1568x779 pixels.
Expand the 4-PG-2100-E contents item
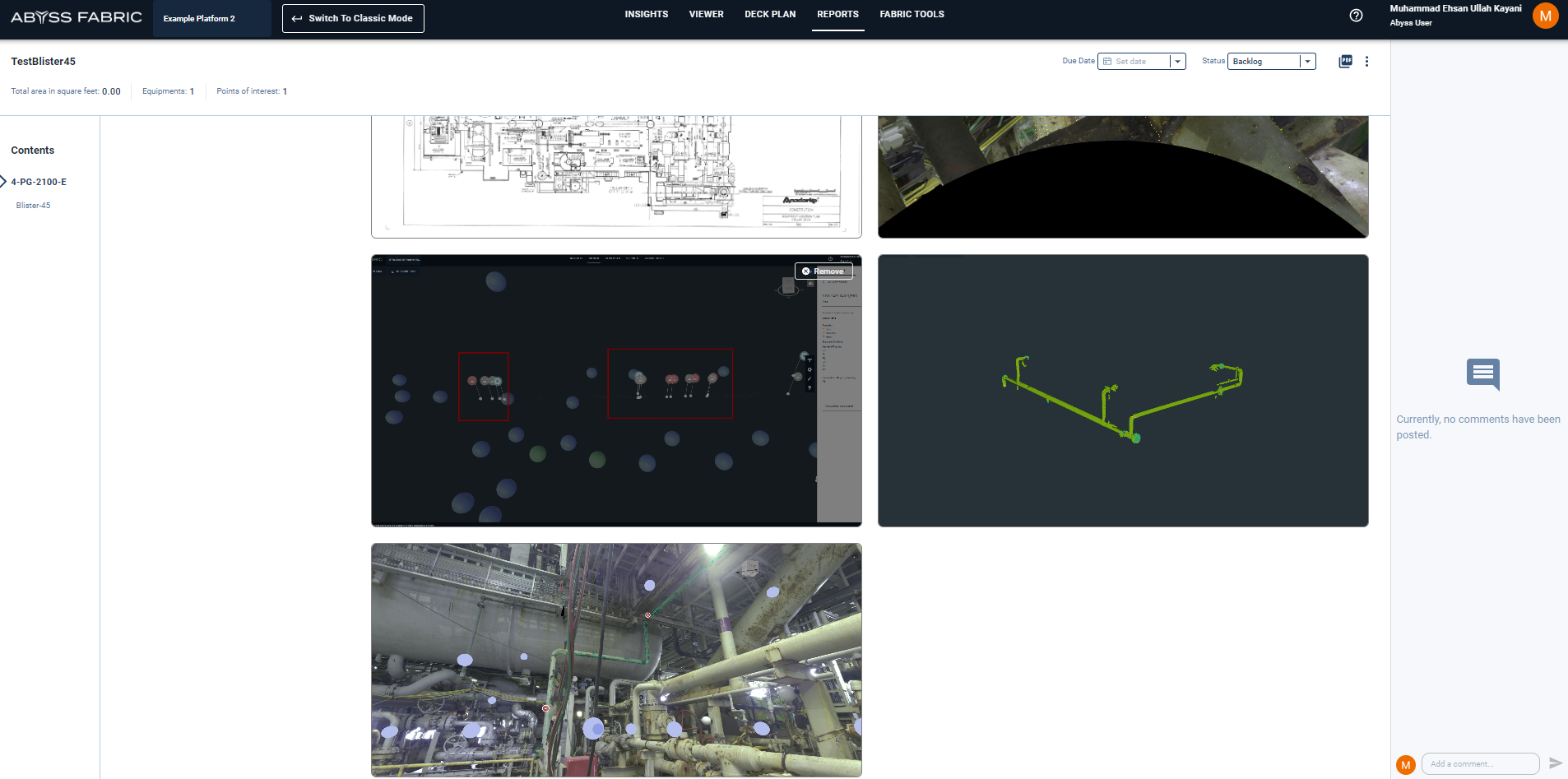(4, 182)
